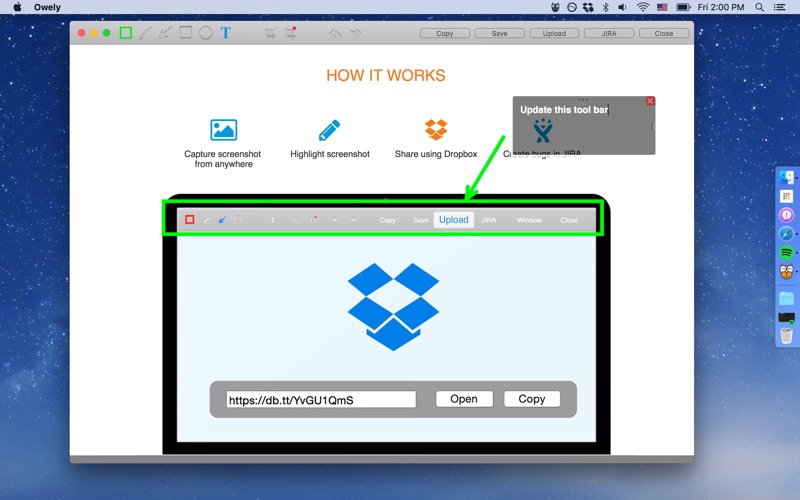The height and width of the screenshot is (500, 800).
Task: Click the minimized dark window thumbnail in Dock
Action: (x=786, y=317)
